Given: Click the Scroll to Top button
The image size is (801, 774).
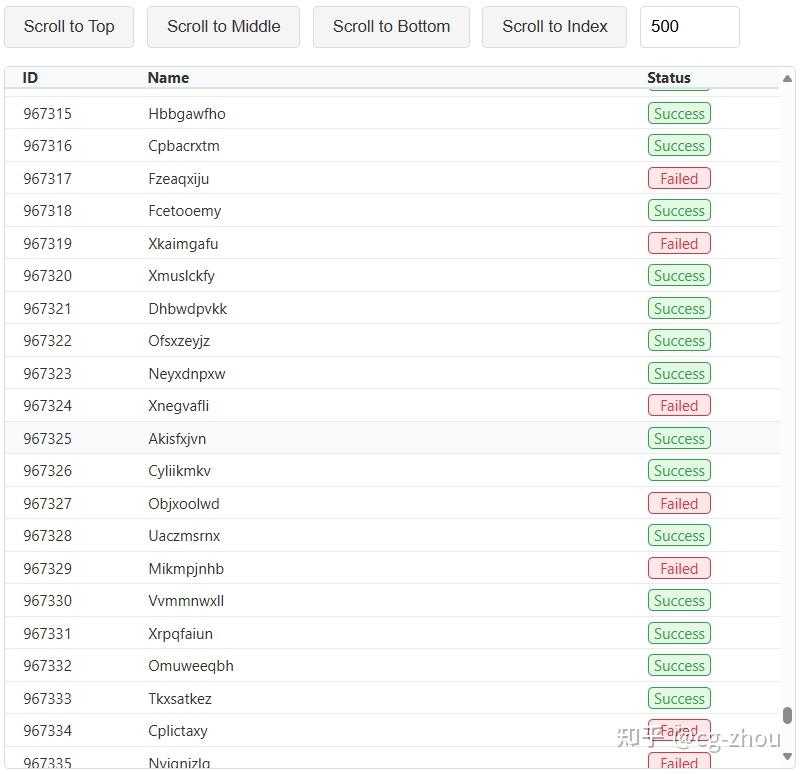Looking at the screenshot, I should [69, 27].
